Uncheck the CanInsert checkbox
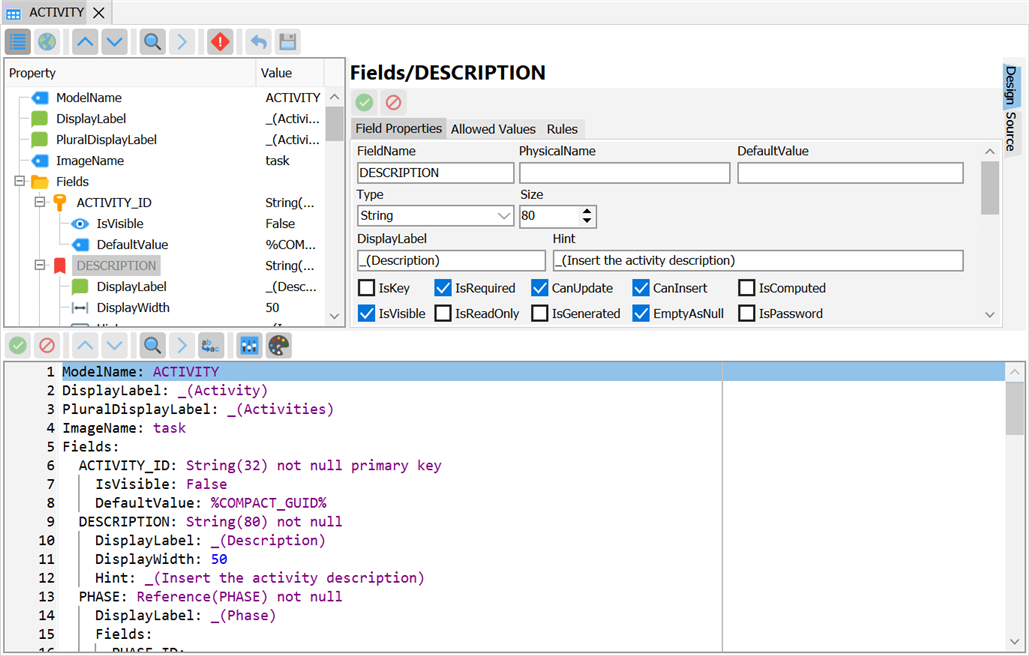The width and height of the screenshot is (1029, 656). [x=640, y=288]
